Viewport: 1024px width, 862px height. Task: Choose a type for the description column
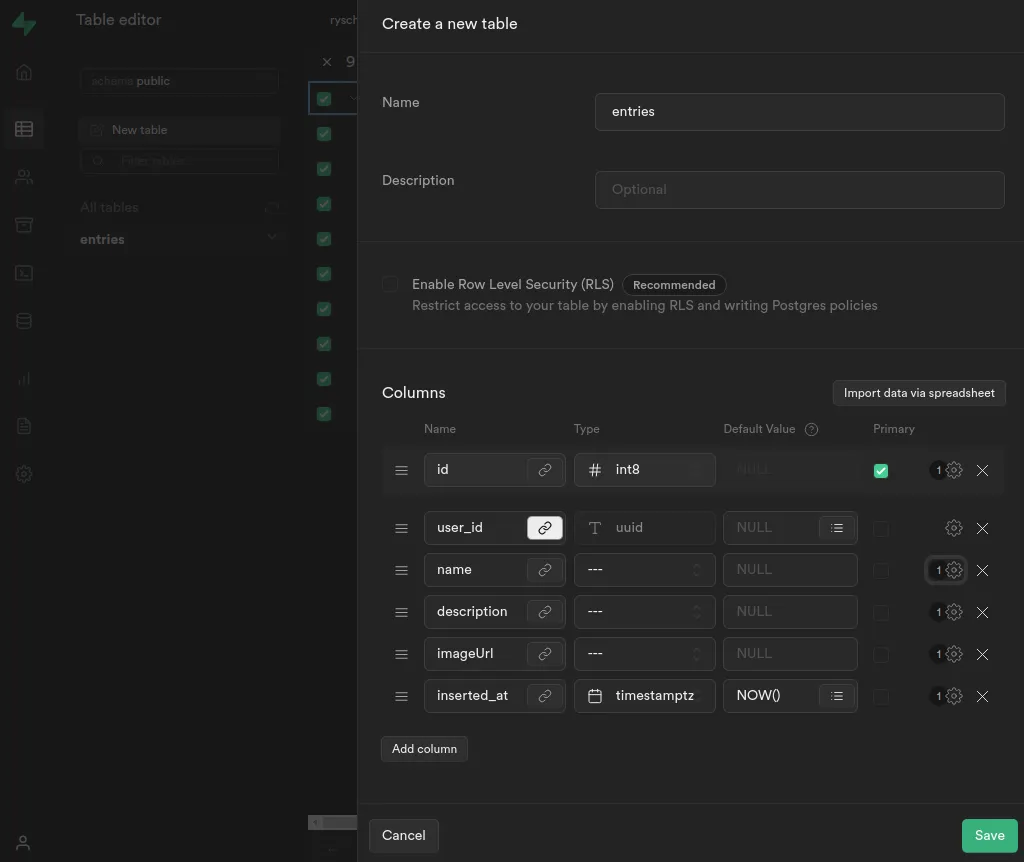coord(645,612)
